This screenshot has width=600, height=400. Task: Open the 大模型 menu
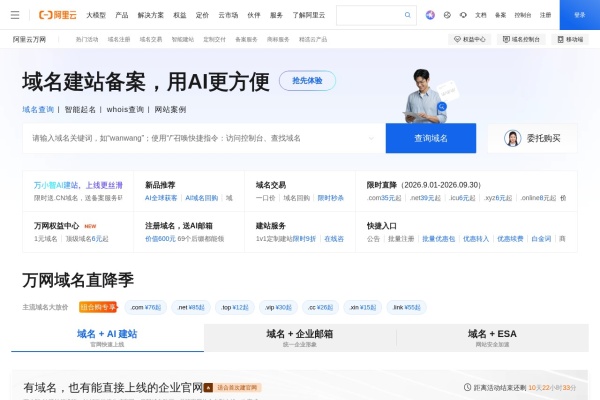tap(96, 15)
